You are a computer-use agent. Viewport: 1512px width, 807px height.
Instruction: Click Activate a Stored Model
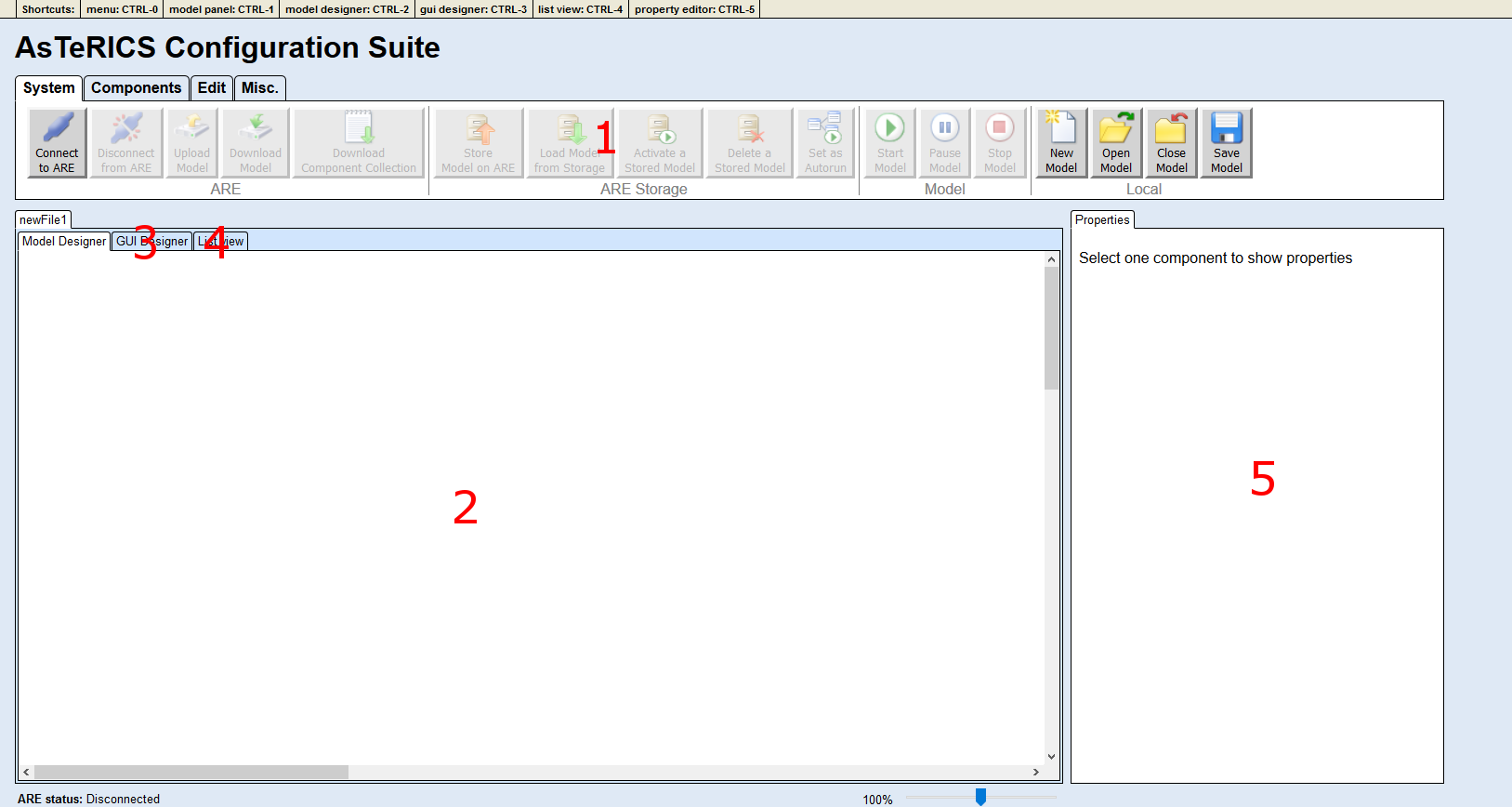point(660,142)
